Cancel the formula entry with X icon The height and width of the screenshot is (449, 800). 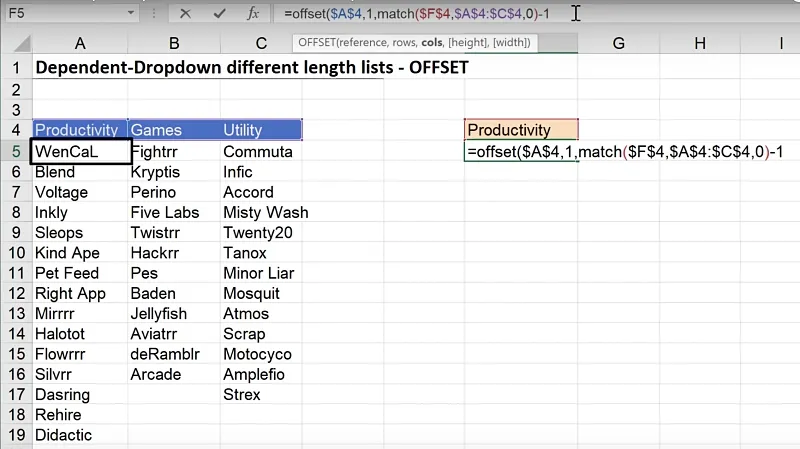pyautogui.click(x=185, y=13)
